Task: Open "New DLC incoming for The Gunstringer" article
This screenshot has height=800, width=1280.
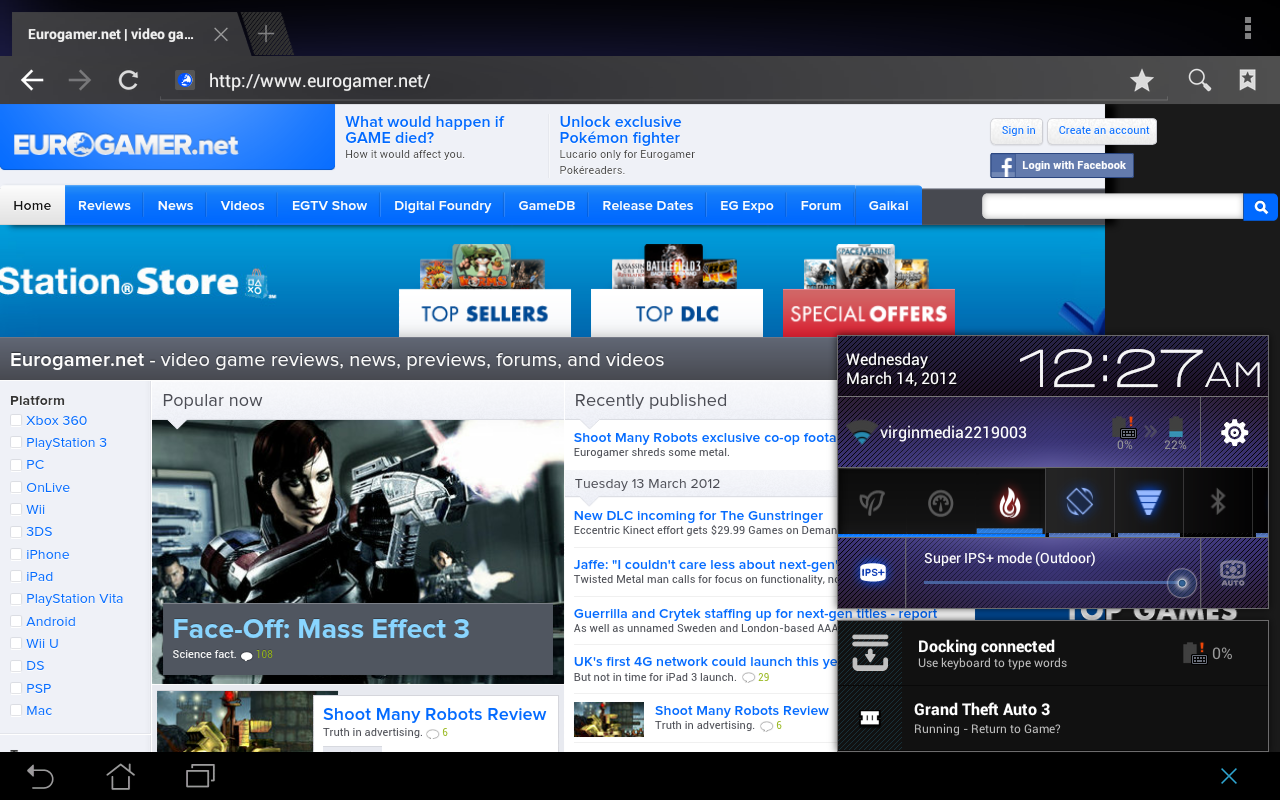Action: (698, 516)
